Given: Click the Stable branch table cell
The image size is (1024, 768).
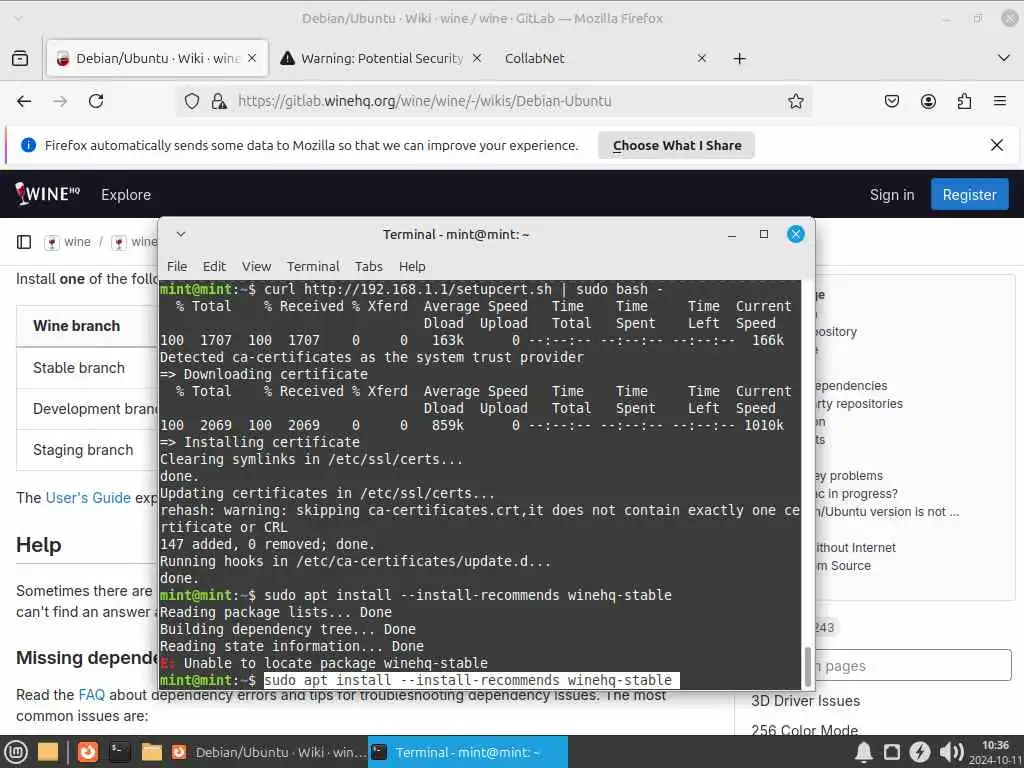Looking at the screenshot, I should coord(79,368).
